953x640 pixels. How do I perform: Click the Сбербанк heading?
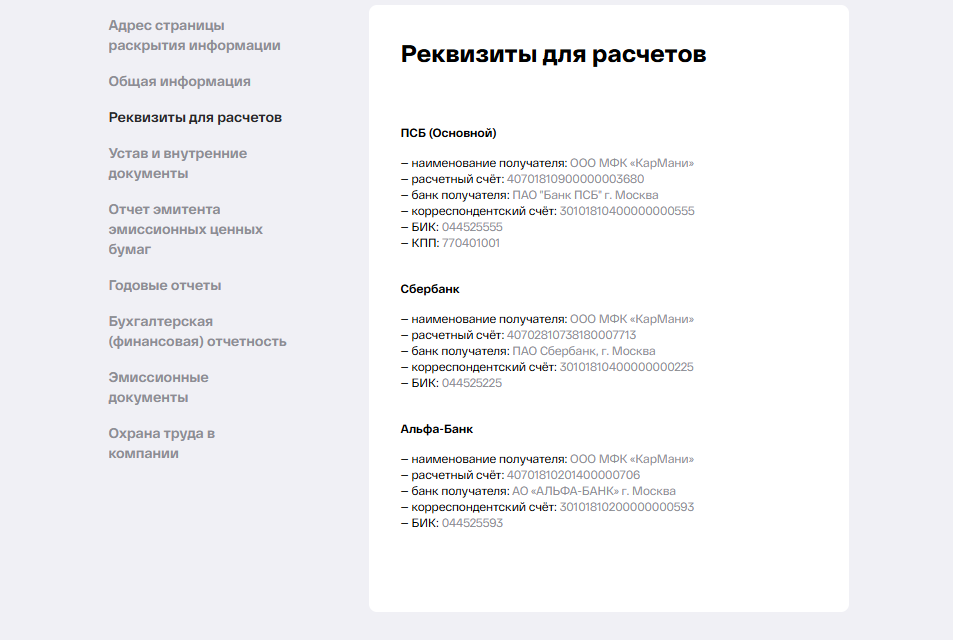point(430,289)
